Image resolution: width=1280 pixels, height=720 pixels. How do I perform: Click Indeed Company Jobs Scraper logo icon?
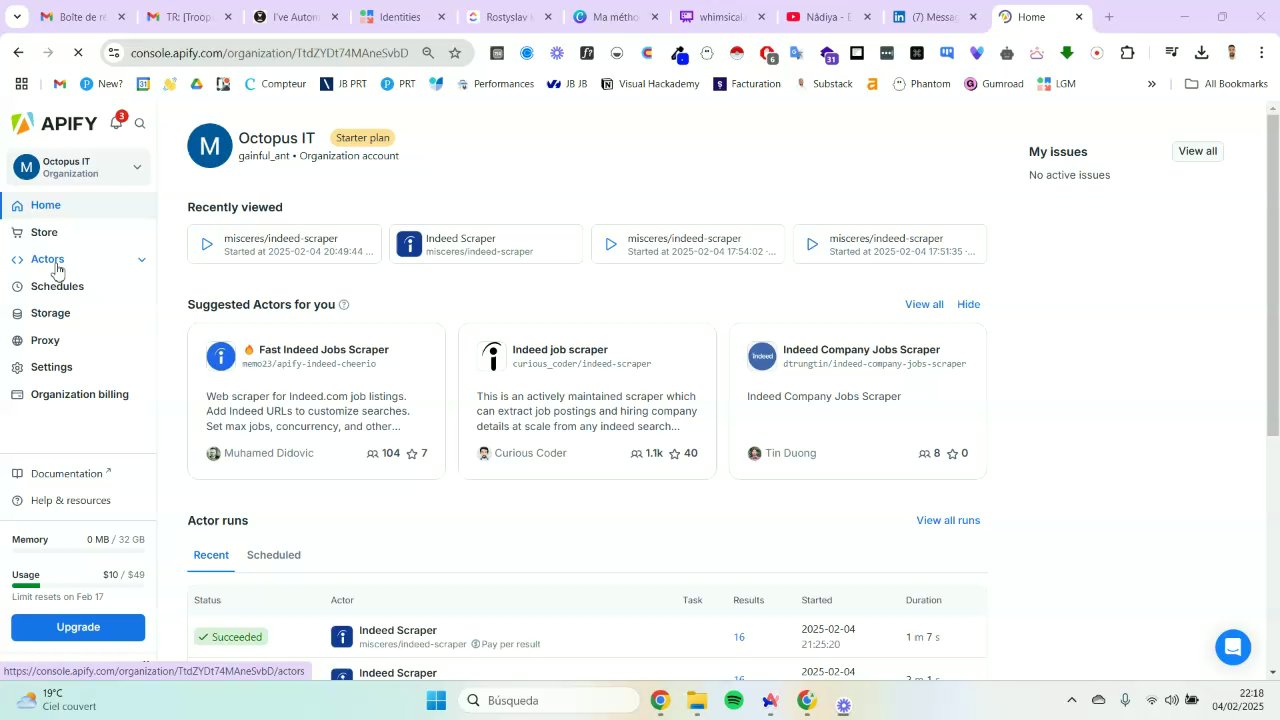[x=762, y=356]
